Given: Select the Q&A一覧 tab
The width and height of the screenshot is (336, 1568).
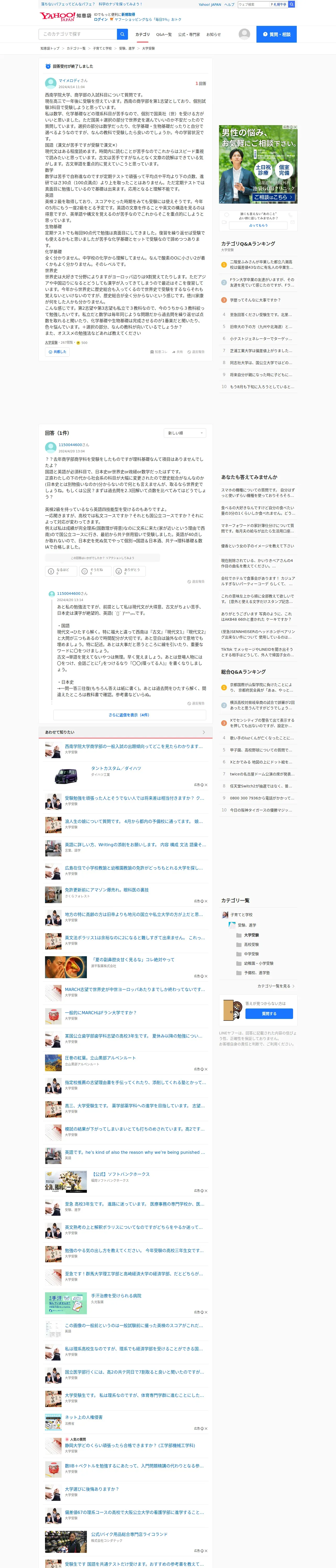Looking at the screenshot, I should [x=164, y=35].
